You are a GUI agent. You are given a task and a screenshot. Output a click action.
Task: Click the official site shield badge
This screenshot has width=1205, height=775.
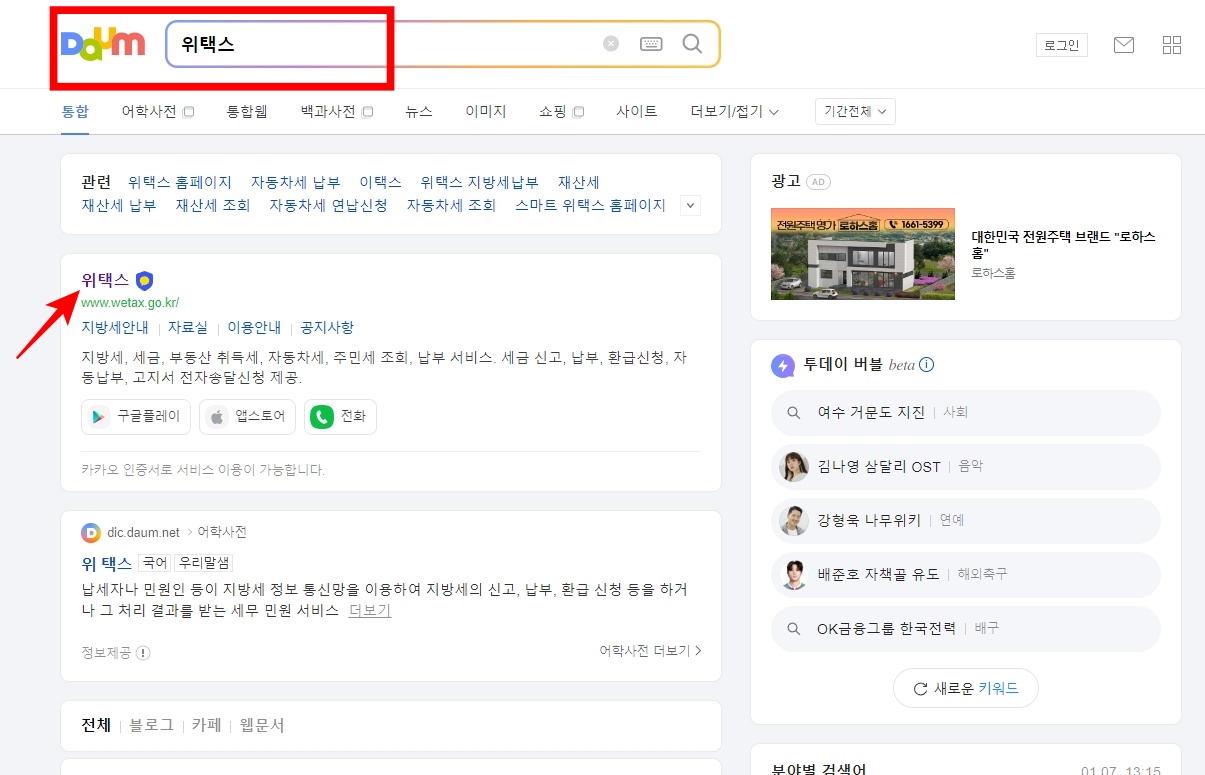[x=145, y=281]
